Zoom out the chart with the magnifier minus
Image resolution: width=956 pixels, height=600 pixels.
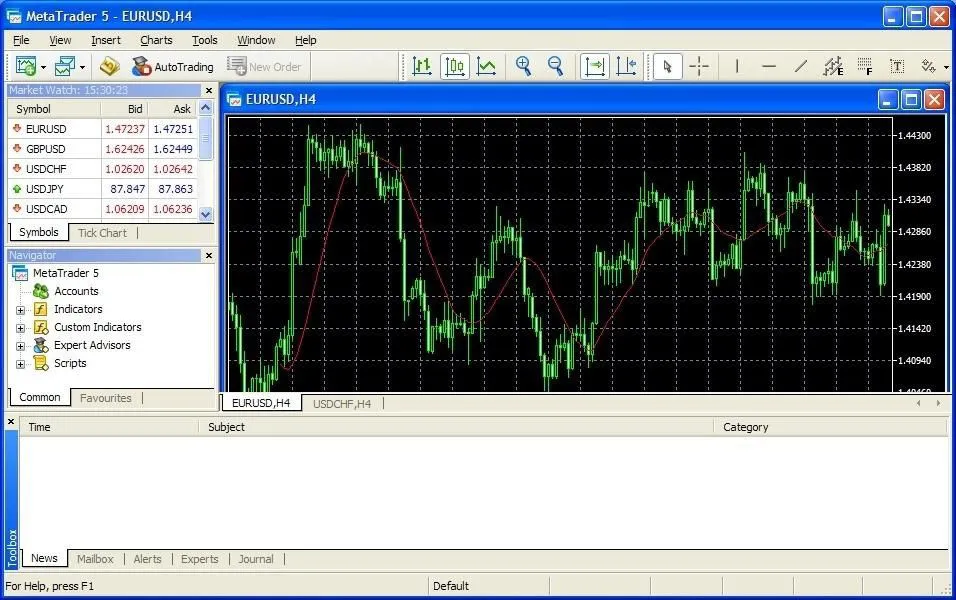(x=555, y=66)
